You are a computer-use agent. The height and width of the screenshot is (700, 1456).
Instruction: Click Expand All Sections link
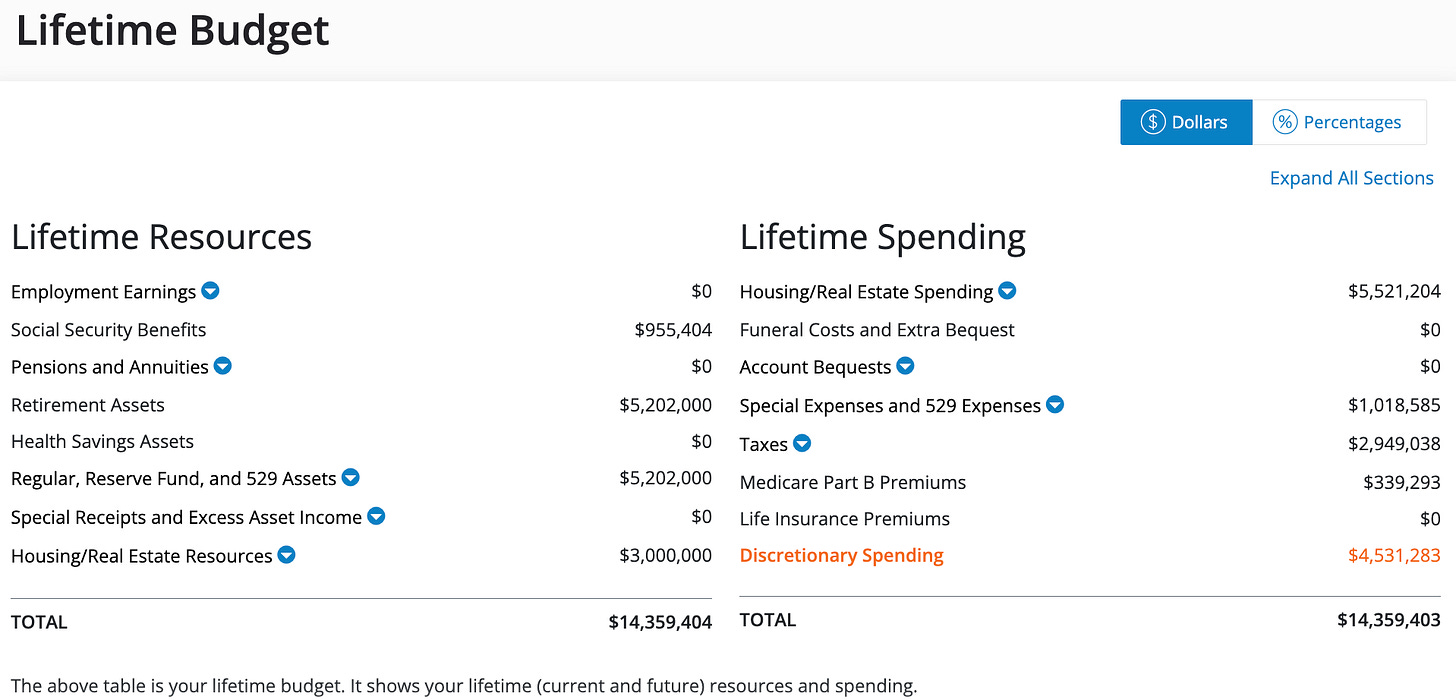click(1351, 178)
